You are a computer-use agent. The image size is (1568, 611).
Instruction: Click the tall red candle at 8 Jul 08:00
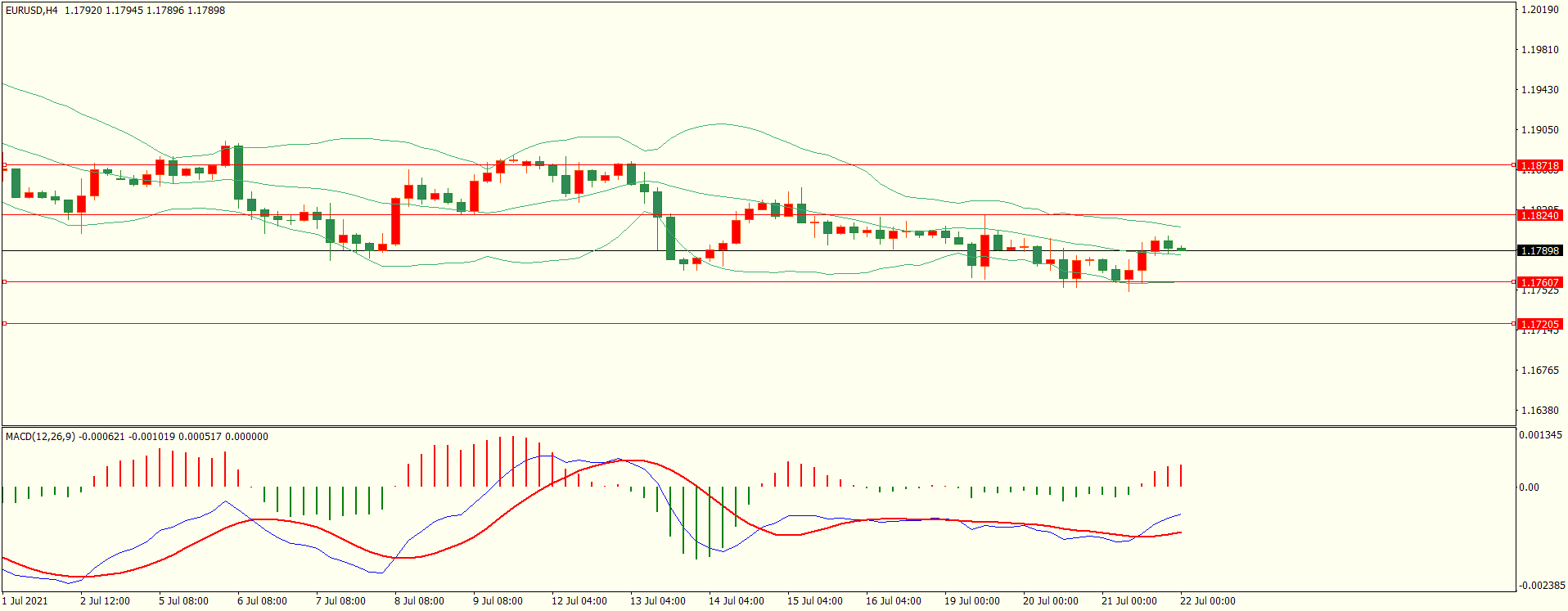pyautogui.click(x=396, y=221)
